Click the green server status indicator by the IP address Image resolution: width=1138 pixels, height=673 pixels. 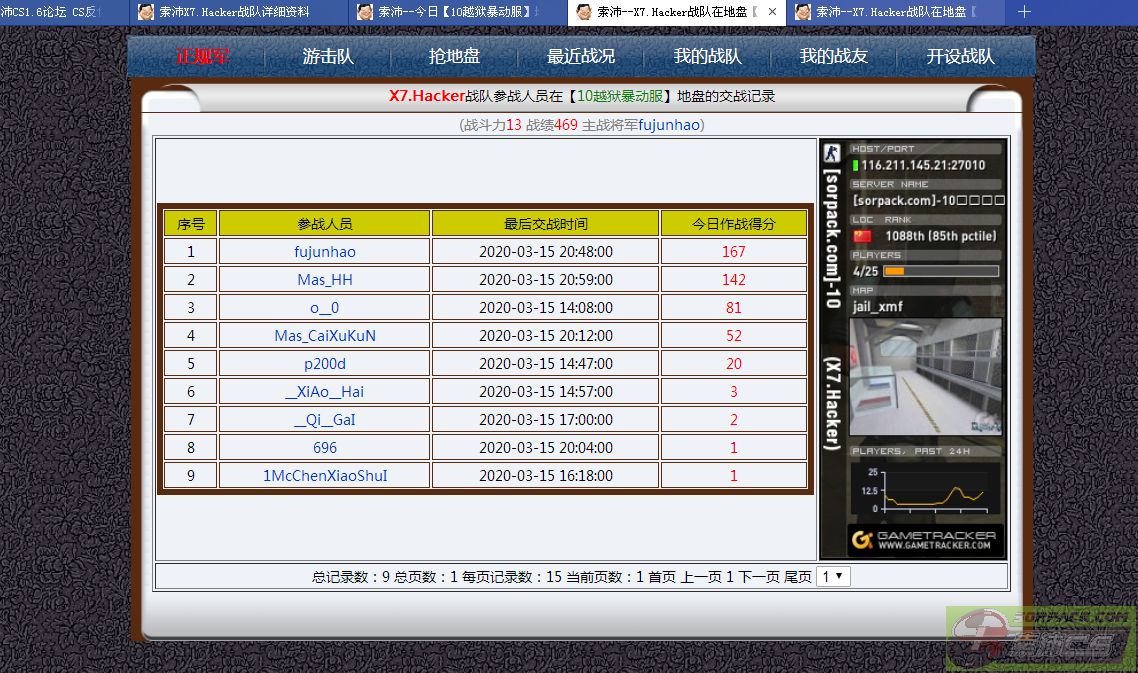tap(855, 165)
